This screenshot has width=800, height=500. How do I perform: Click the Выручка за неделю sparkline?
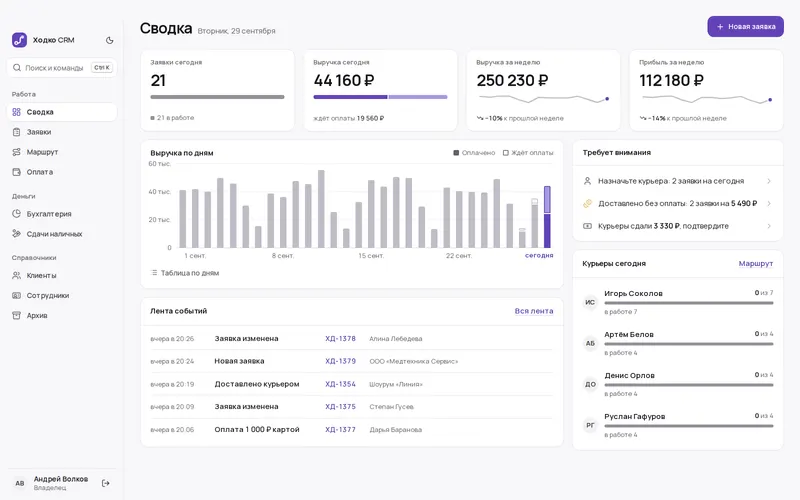tap(543, 98)
